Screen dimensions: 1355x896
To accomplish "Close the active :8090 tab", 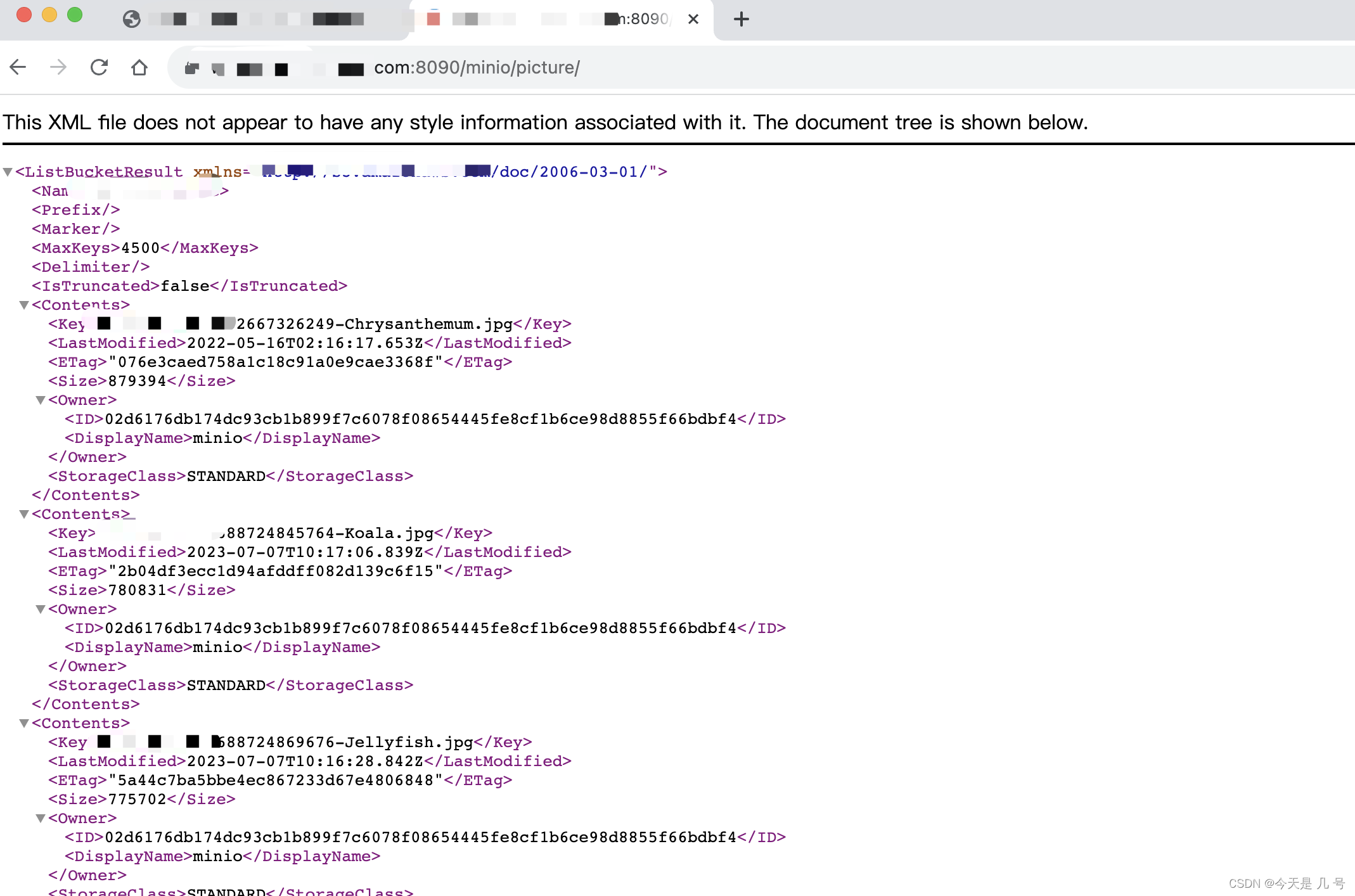I will (693, 19).
